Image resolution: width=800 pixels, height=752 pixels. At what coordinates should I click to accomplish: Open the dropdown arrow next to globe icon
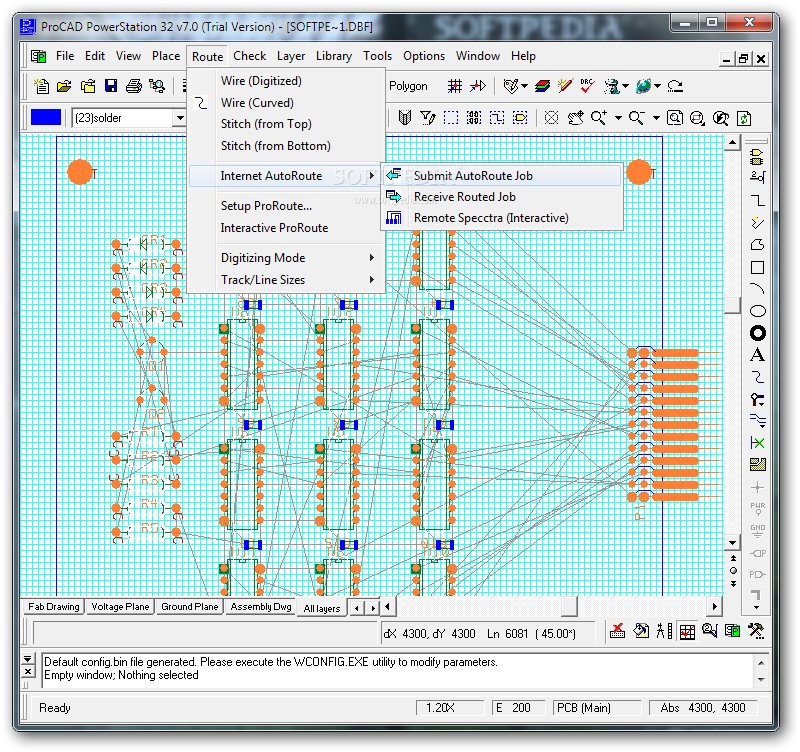658,86
